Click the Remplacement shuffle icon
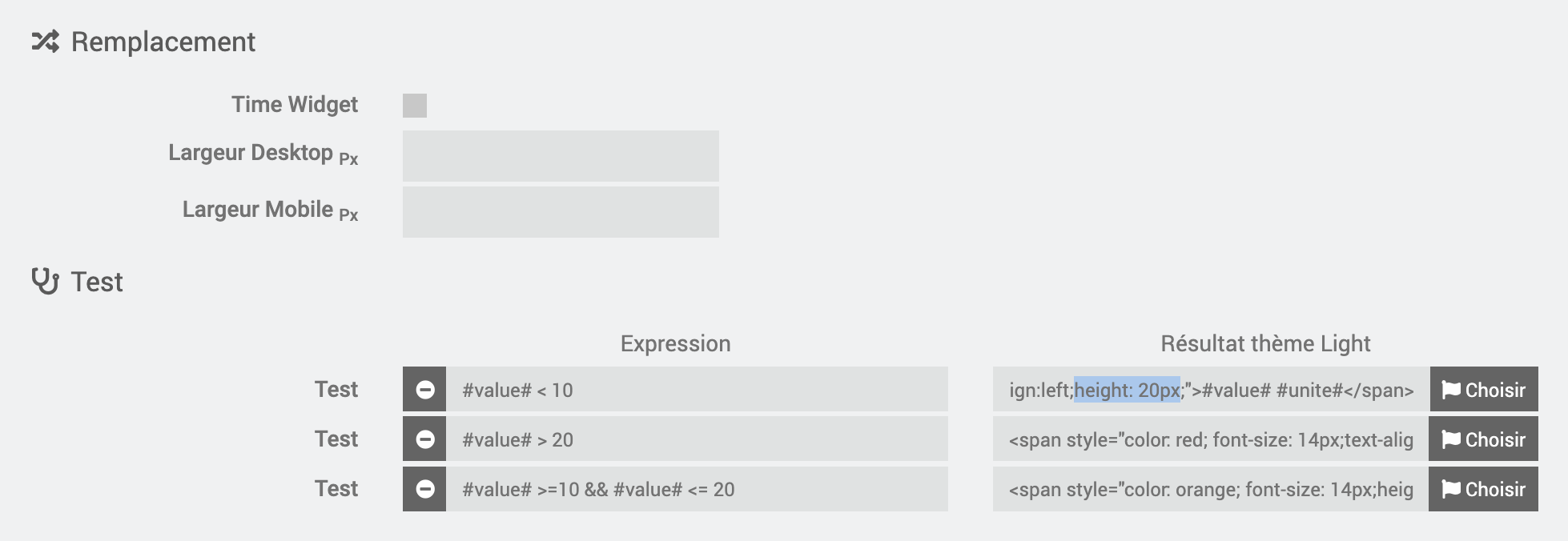1568x541 pixels. pos(46,42)
